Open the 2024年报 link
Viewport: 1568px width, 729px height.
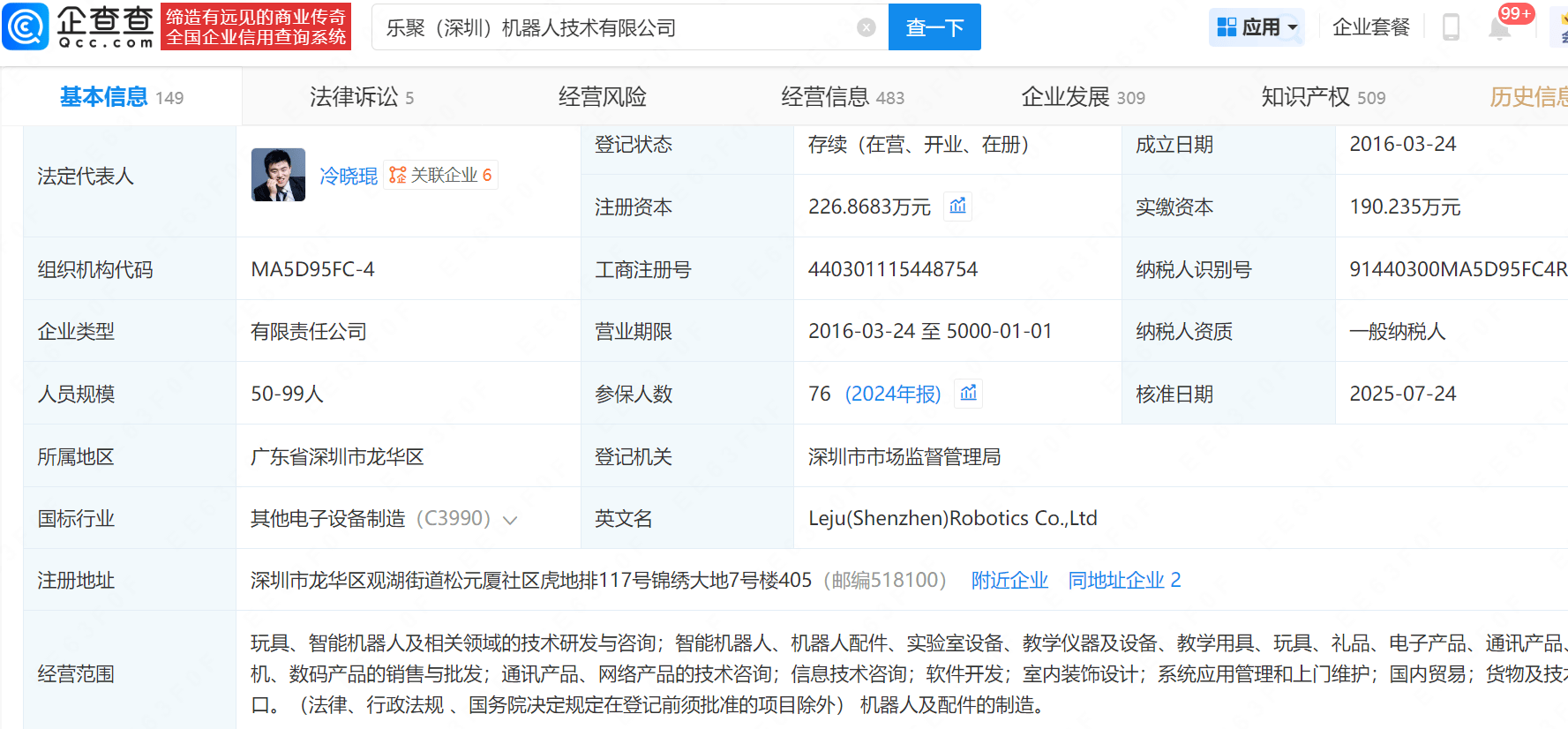point(893,394)
